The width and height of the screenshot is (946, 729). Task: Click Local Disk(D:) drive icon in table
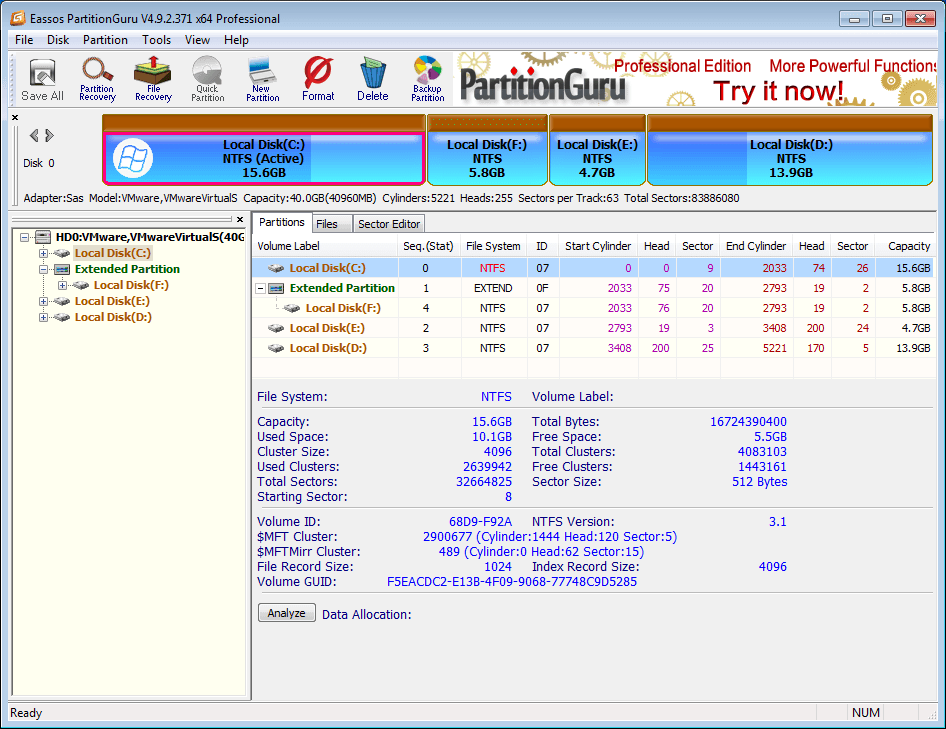click(x=276, y=348)
